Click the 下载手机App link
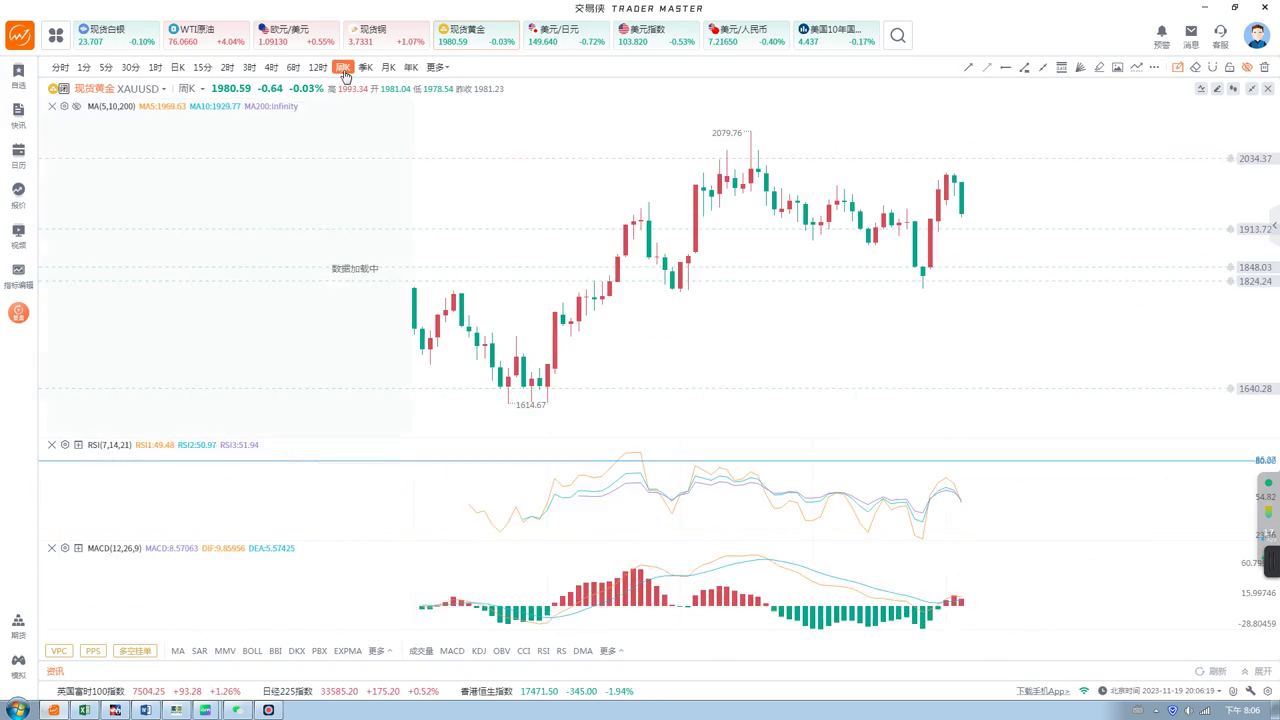The height and width of the screenshot is (720, 1280). tap(1043, 691)
